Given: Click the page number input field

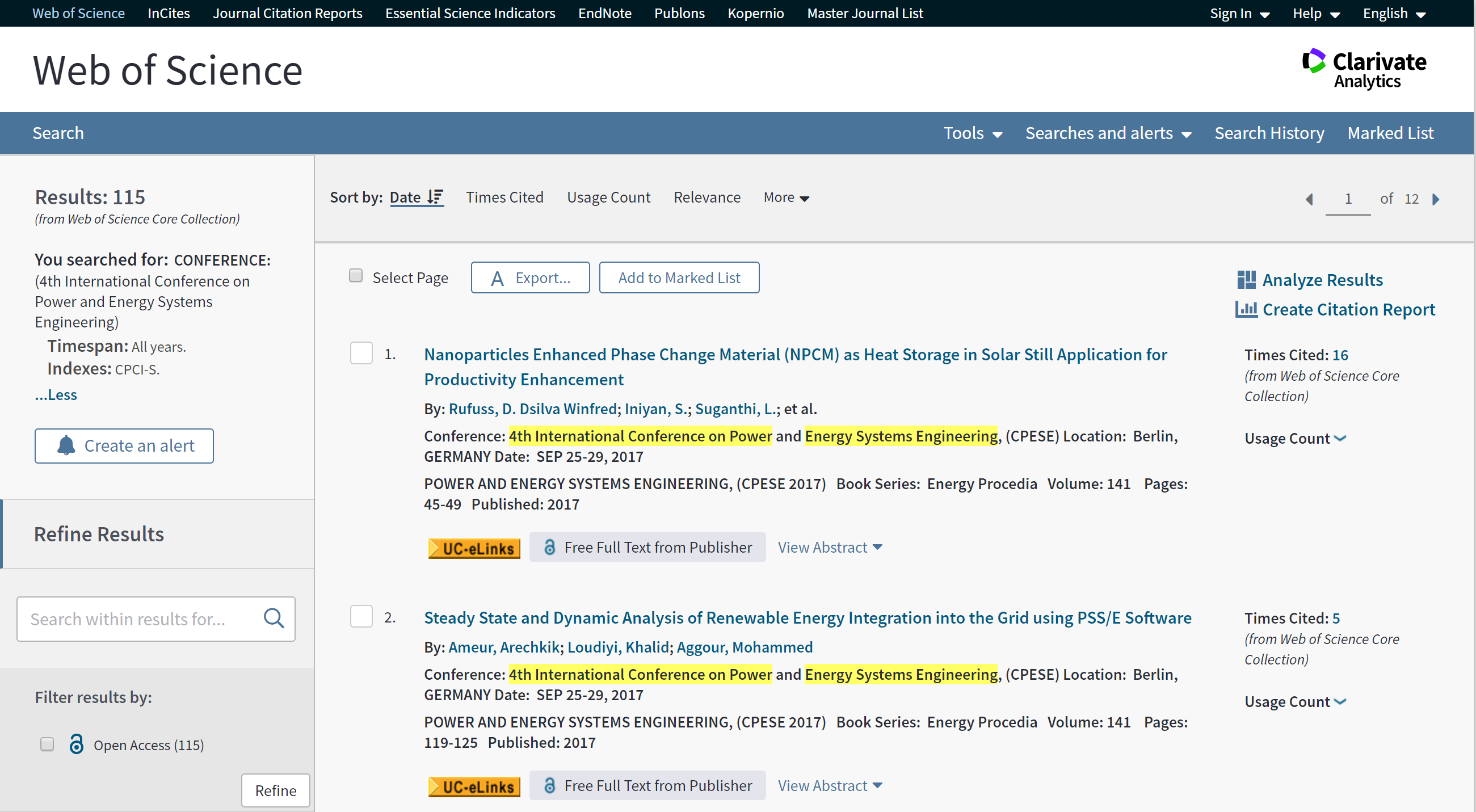Looking at the screenshot, I should [x=1348, y=199].
